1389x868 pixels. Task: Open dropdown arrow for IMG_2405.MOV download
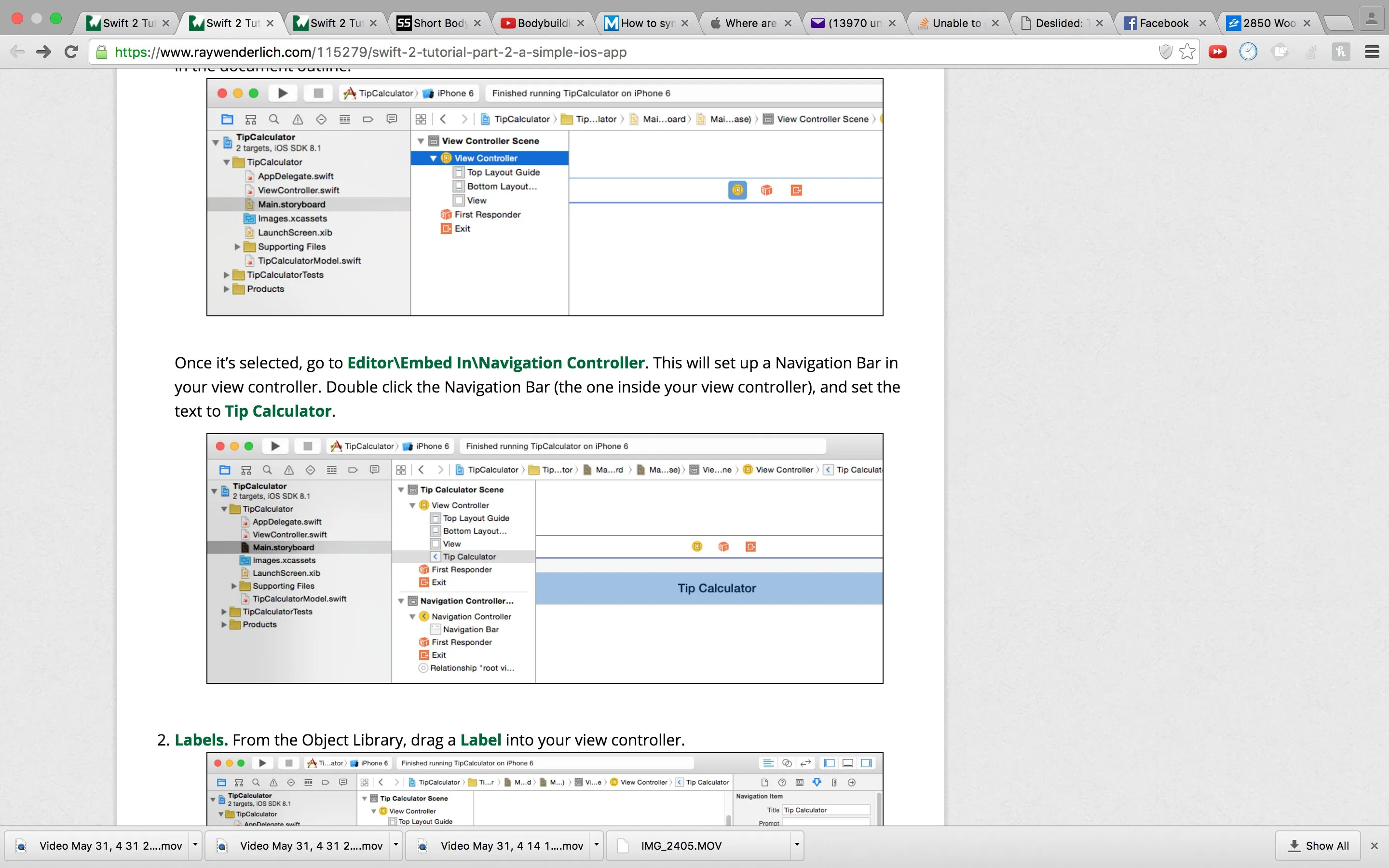point(796,844)
